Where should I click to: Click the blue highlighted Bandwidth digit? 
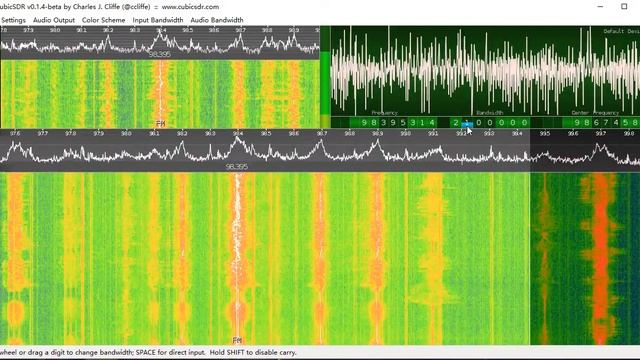pos(467,122)
